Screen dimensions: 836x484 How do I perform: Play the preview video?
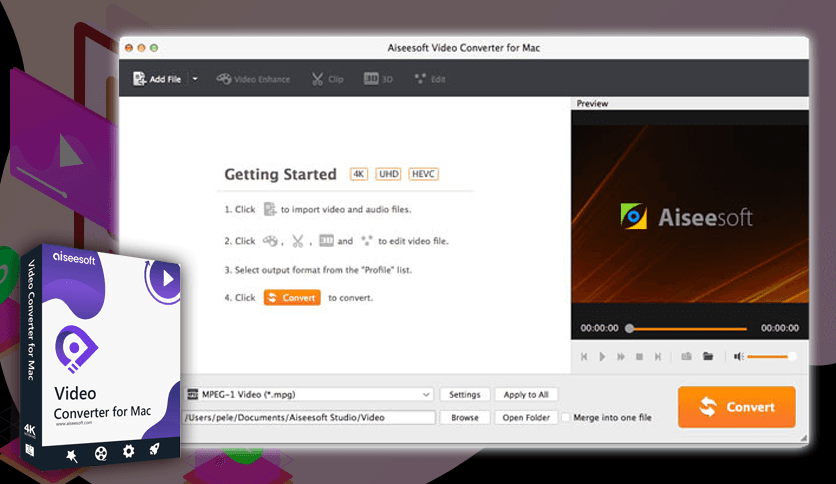pos(602,357)
